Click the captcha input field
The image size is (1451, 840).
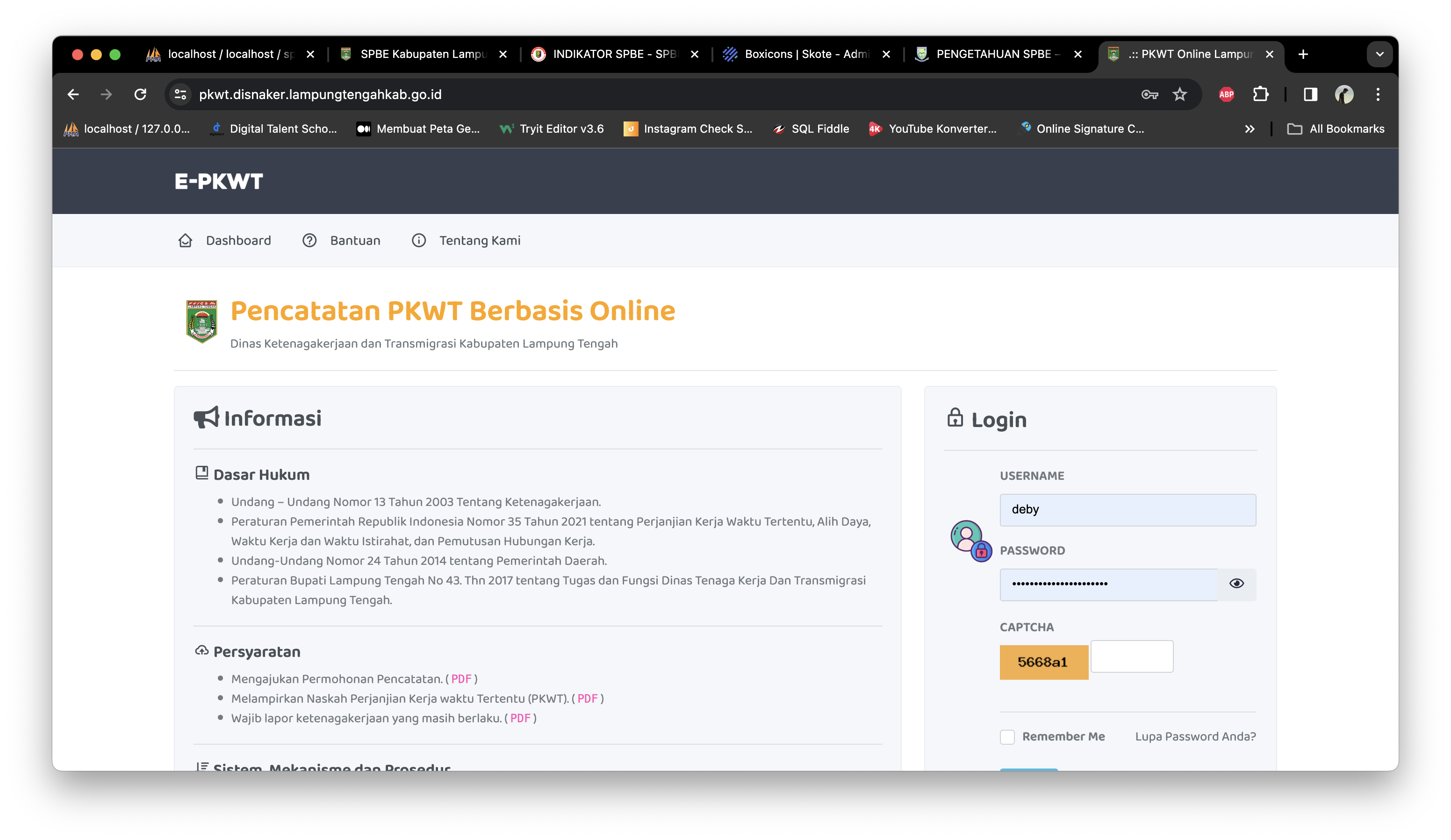pyautogui.click(x=1131, y=656)
